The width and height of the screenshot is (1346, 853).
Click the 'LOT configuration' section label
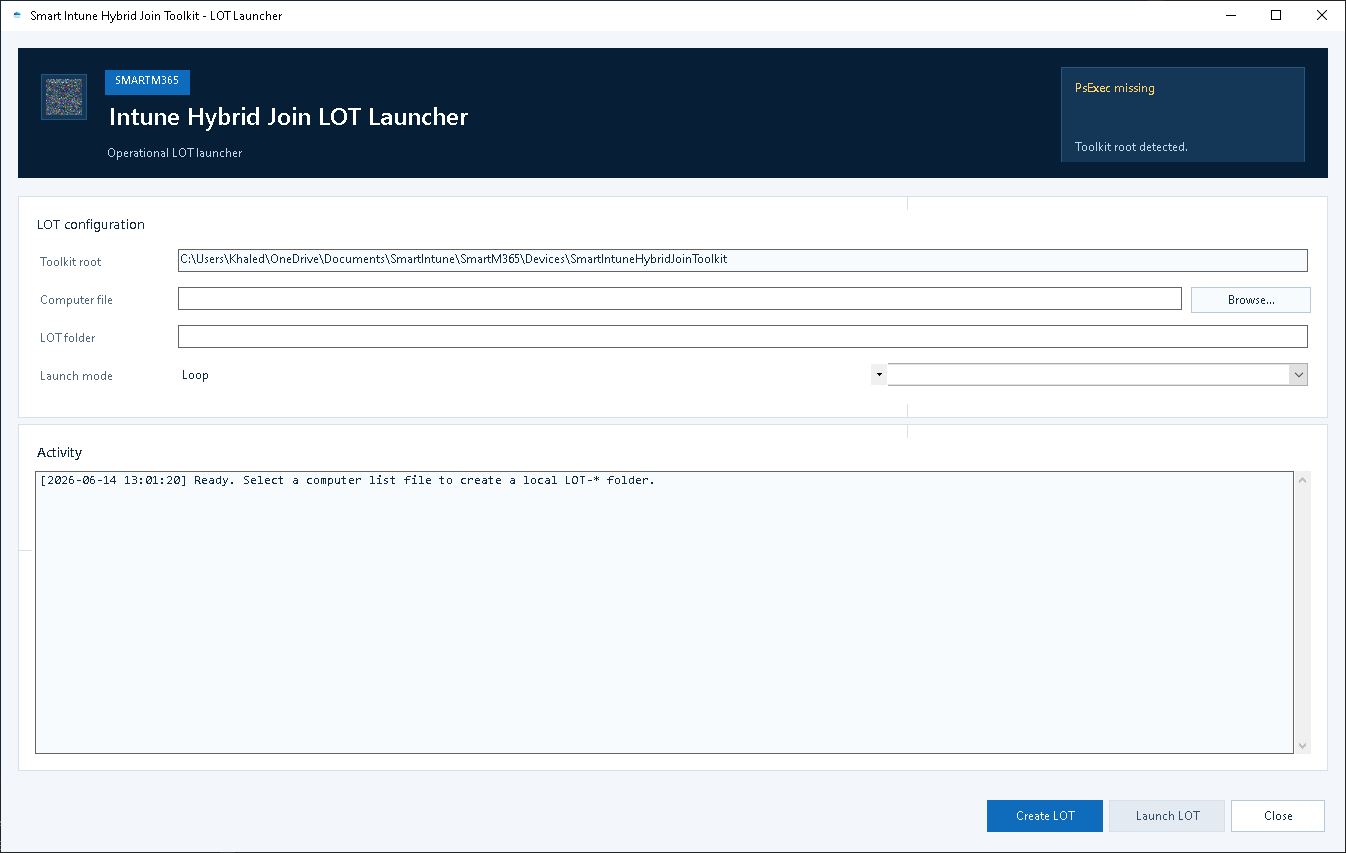(91, 225)
